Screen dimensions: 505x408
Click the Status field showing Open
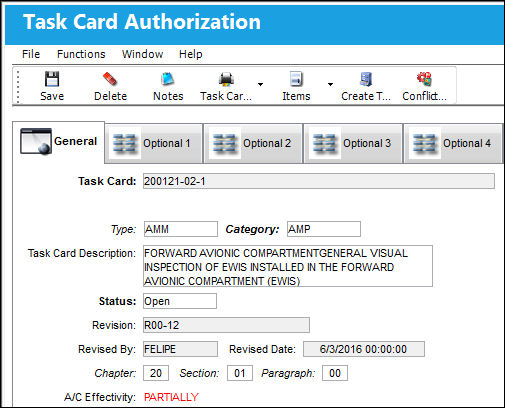[x=180, y=301]
